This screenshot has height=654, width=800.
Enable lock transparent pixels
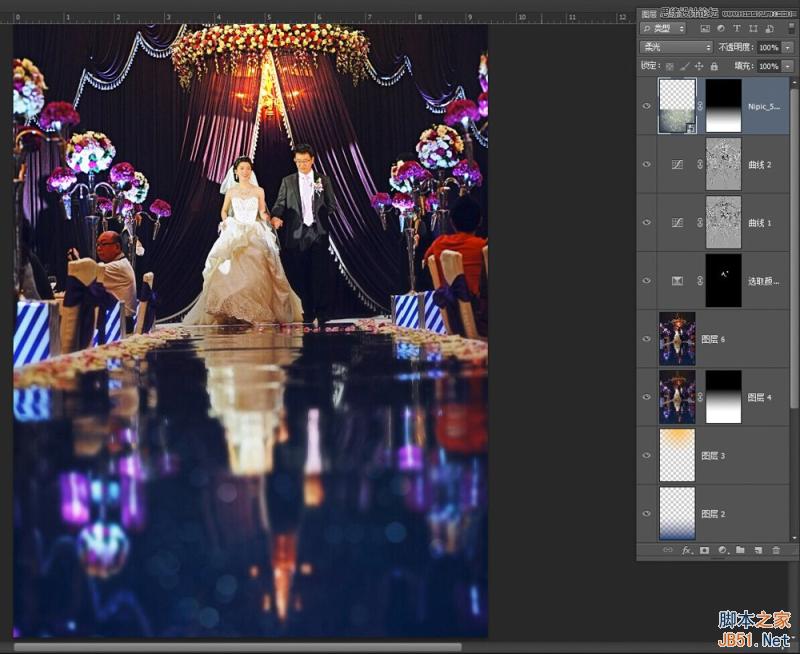(x=670, y=66)
